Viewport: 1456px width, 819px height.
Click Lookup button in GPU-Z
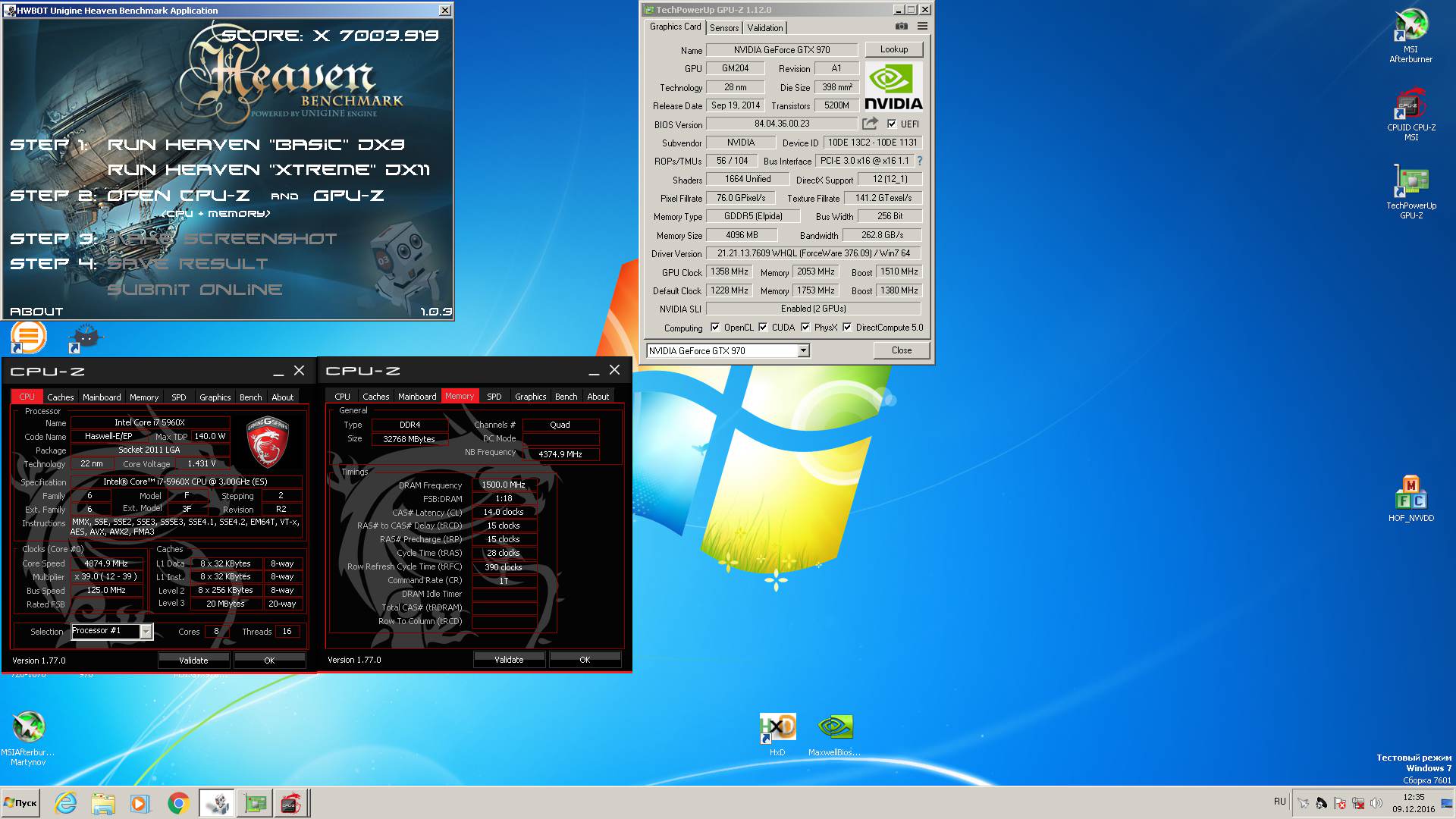(894, 49)
